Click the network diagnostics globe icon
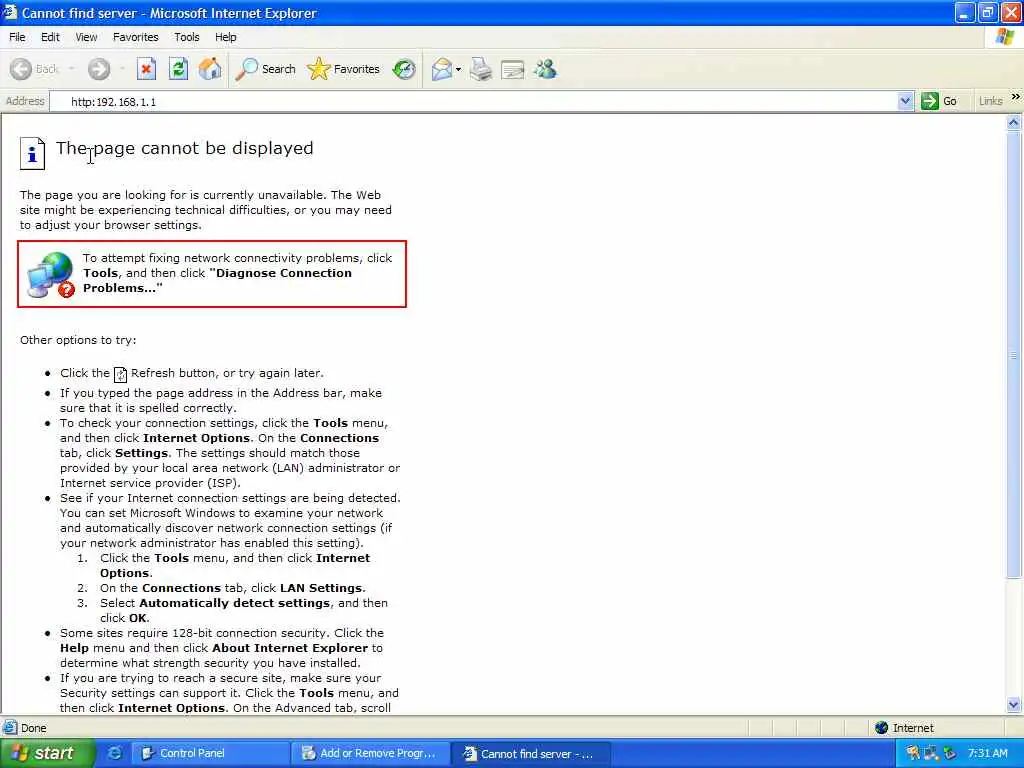The image size is (1024, 768). pos(51,275)
